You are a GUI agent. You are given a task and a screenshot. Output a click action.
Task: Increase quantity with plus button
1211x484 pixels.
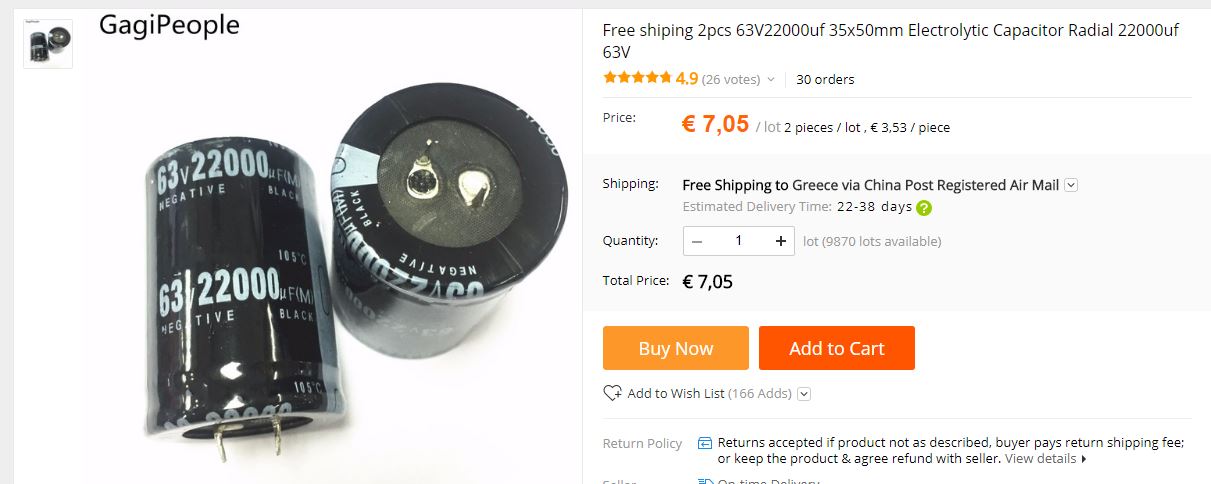point(780,241)
